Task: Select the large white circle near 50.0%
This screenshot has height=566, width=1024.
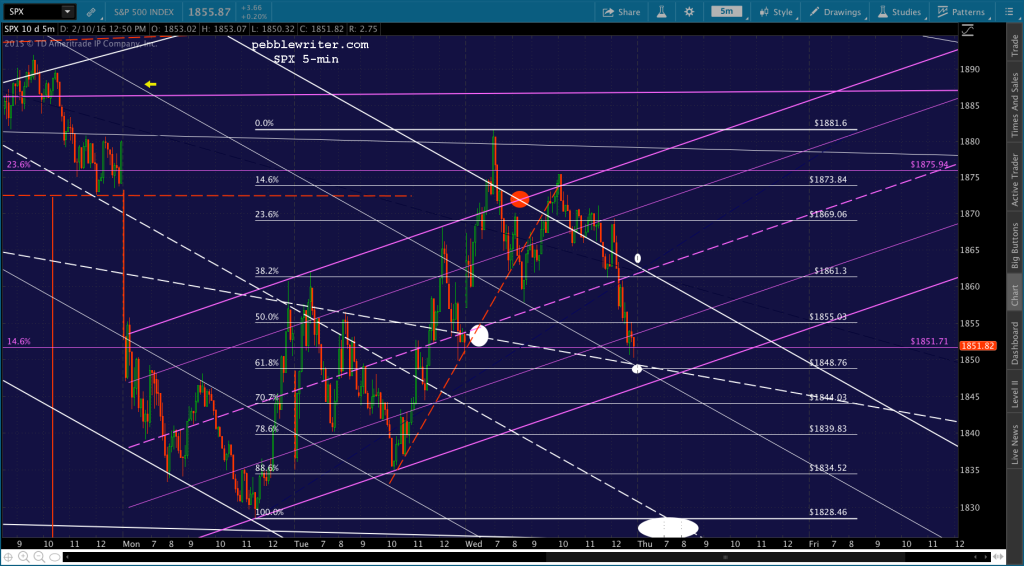Action: tap(479, 336)
